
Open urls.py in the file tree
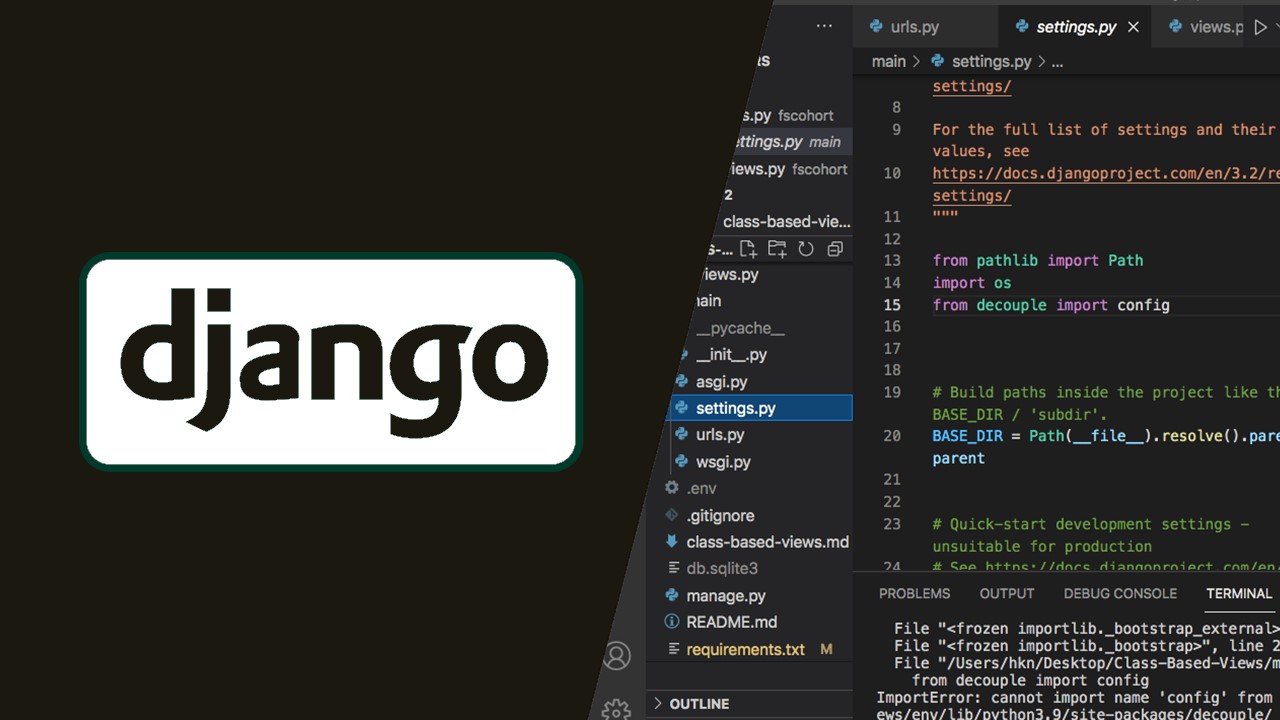click(720, 435)
